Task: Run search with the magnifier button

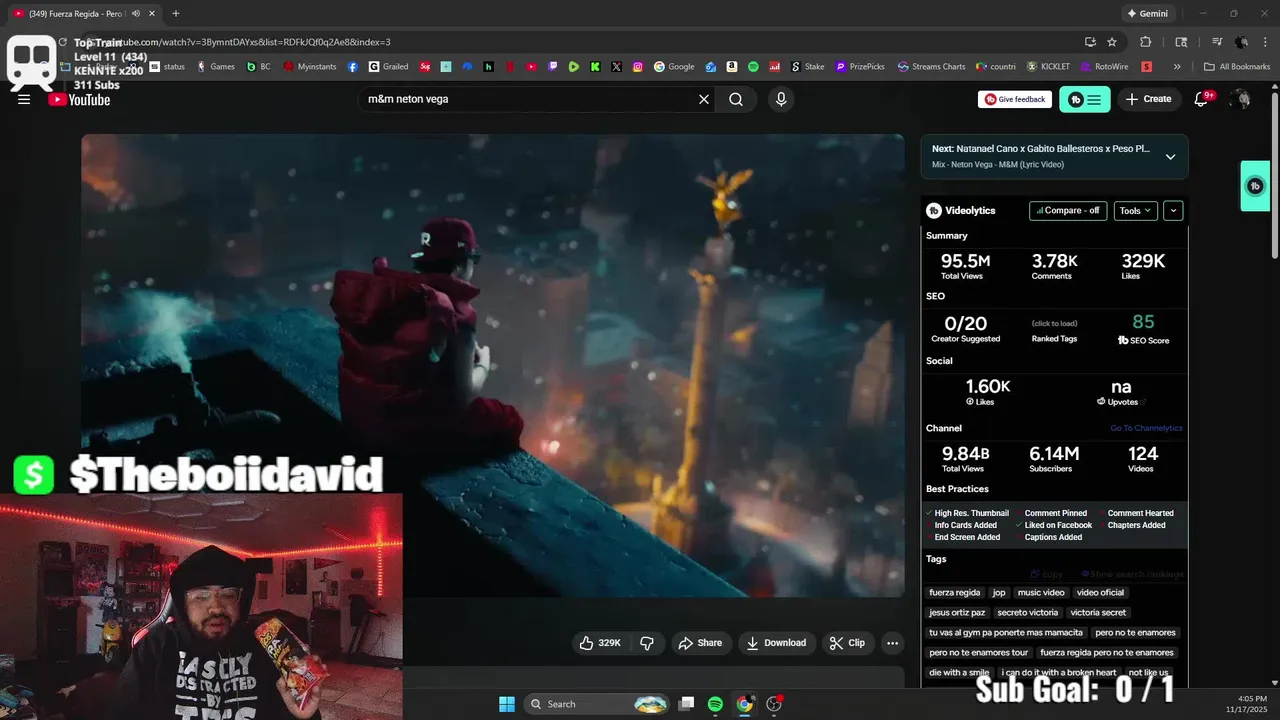Action: [736, 99]
